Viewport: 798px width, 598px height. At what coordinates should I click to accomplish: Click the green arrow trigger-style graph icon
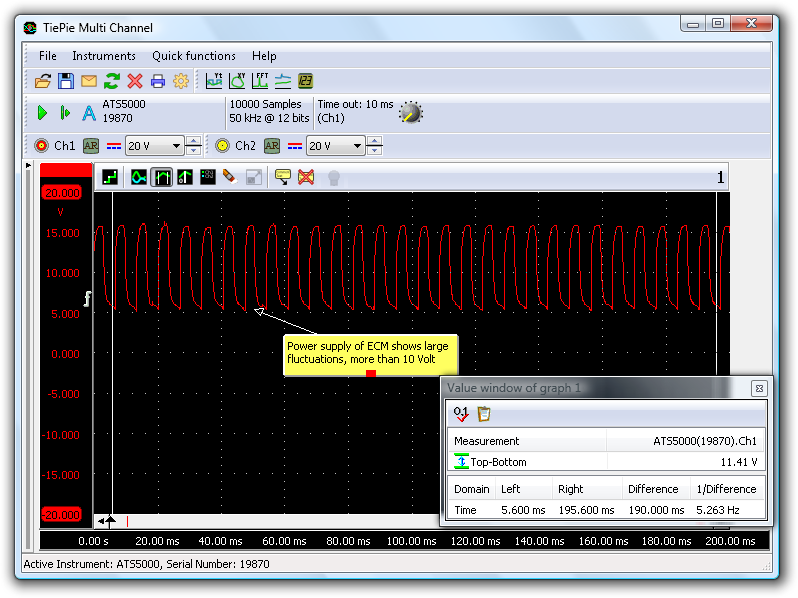click(185, 177)
